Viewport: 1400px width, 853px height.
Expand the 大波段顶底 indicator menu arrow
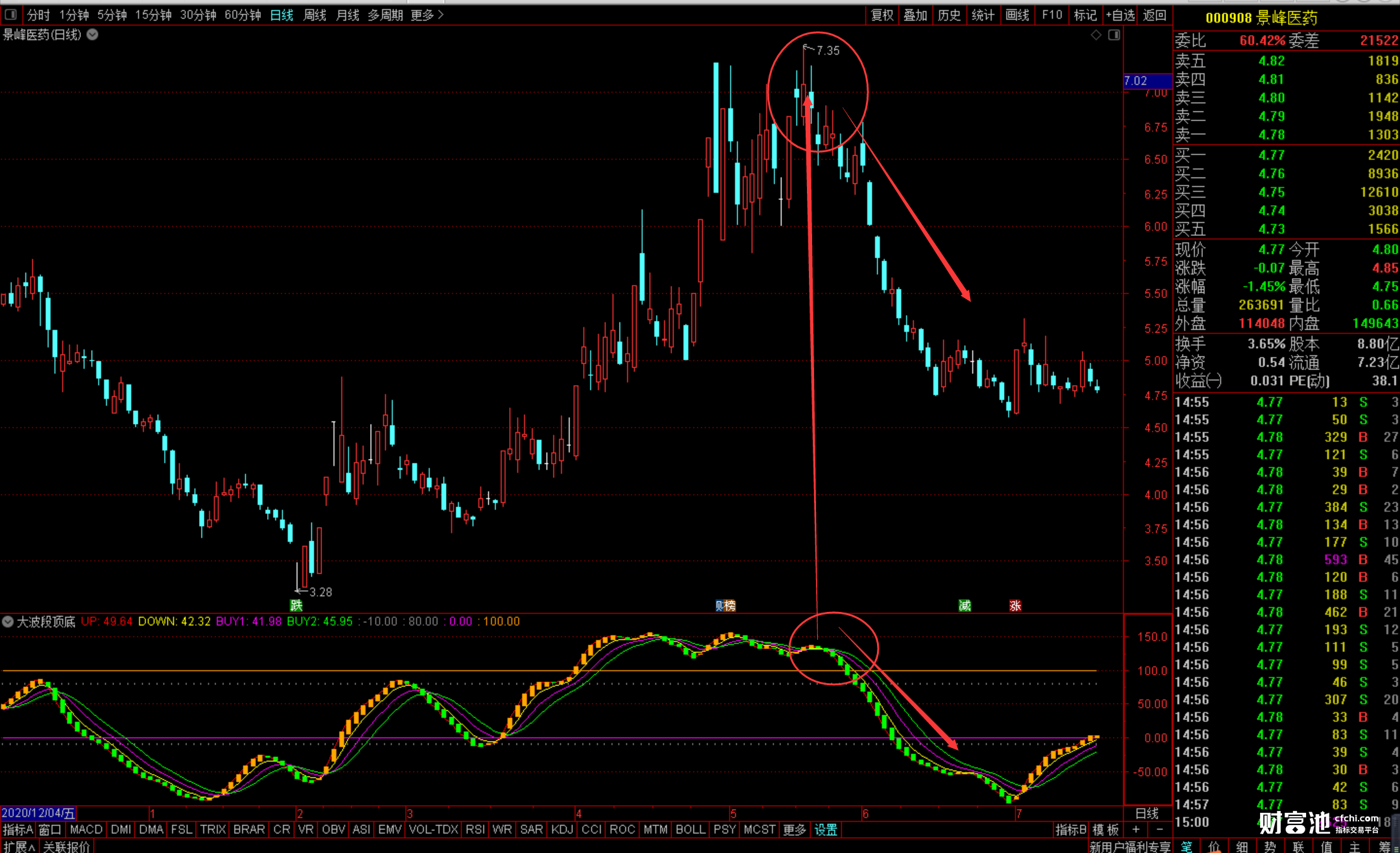point(8,622)
